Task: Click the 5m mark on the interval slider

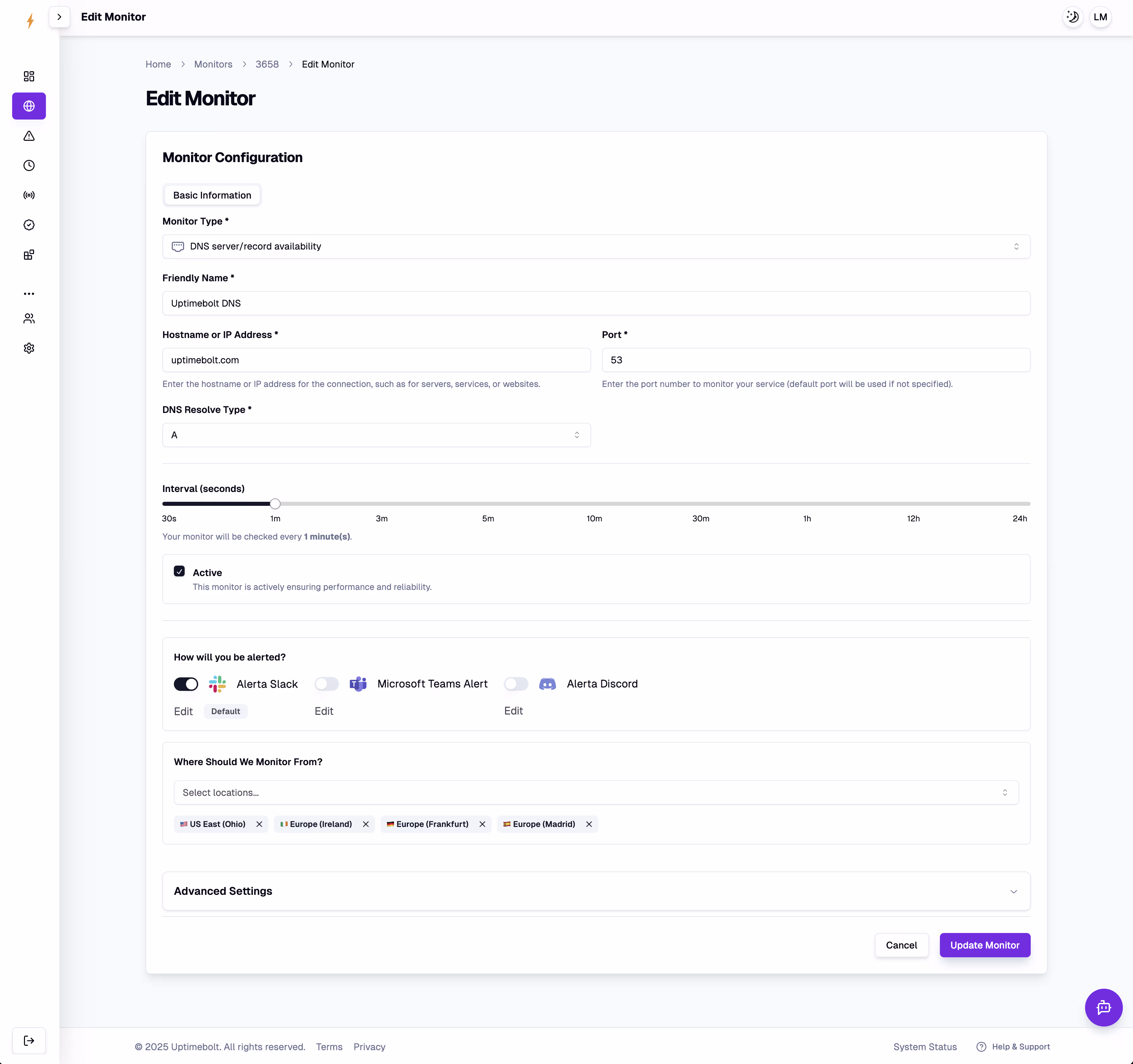Action: [x=488, y=504]
